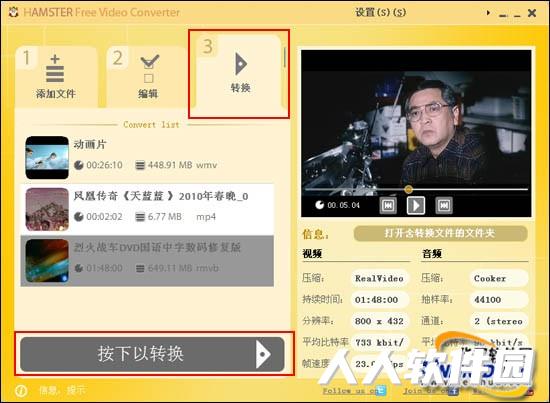The image size is (550, 403).
Task: Click the size icon beside 448.91 MB
Action: click(140, 165)
